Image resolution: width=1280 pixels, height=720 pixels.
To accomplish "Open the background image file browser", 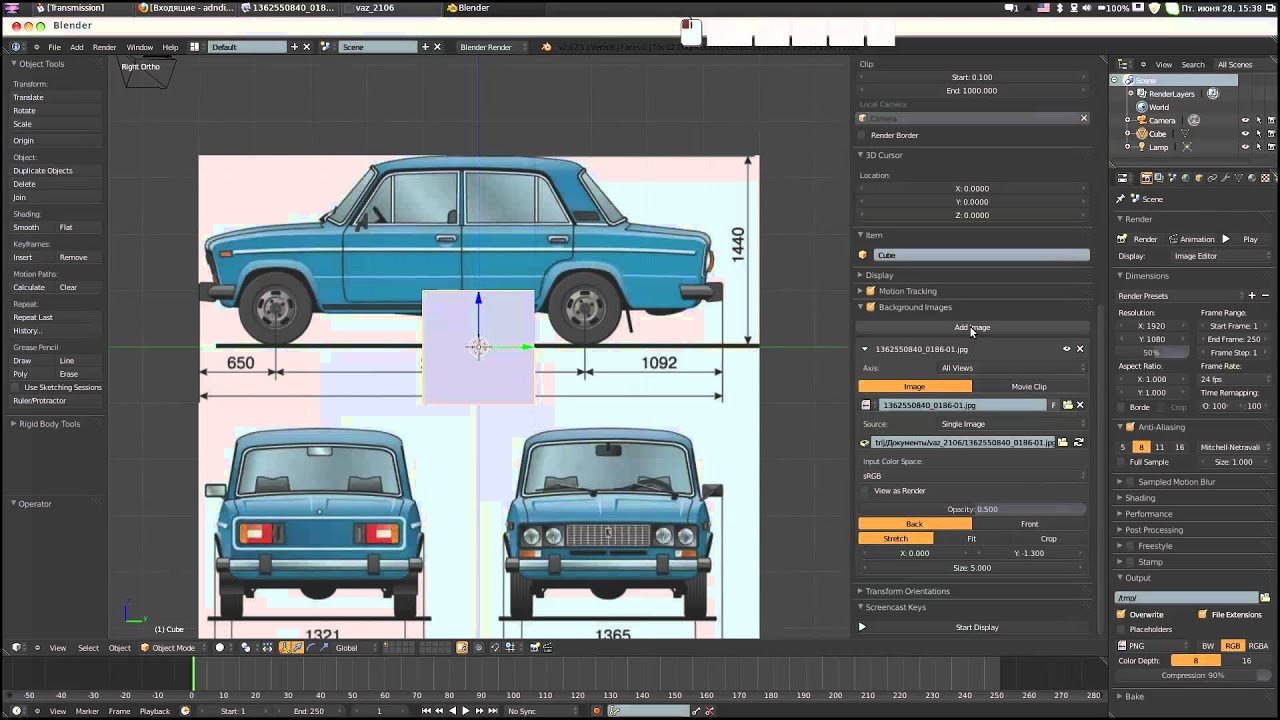I will click(1062, 442).
